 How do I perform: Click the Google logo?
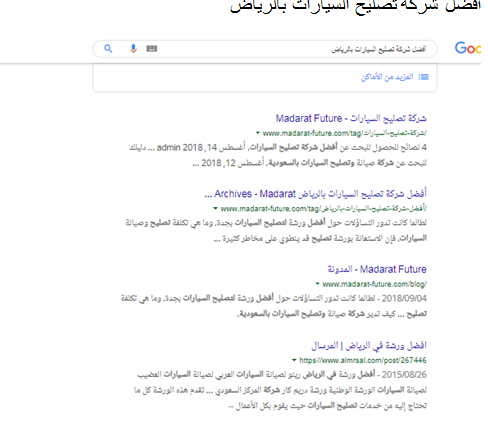pyautogui.click(x=468, y=49)
